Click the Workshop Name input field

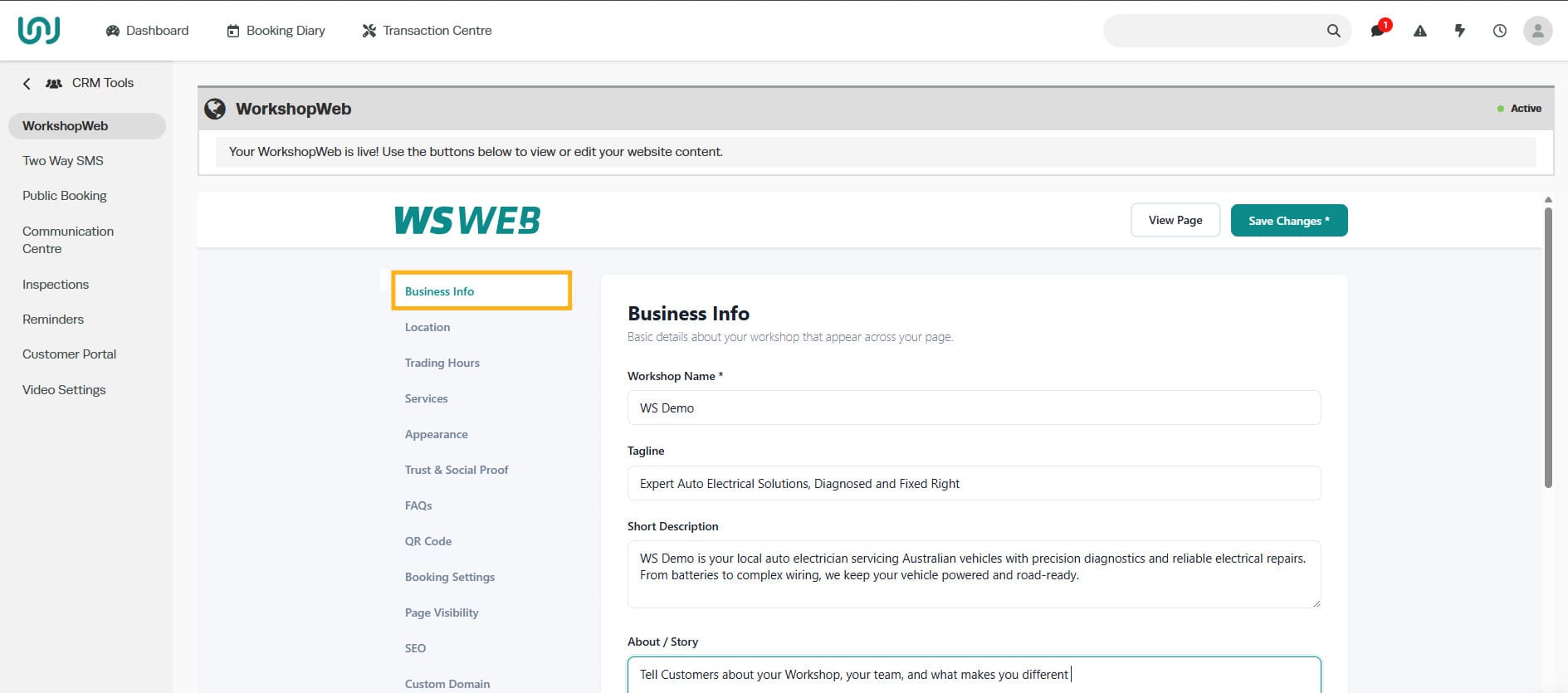[974, 408]
